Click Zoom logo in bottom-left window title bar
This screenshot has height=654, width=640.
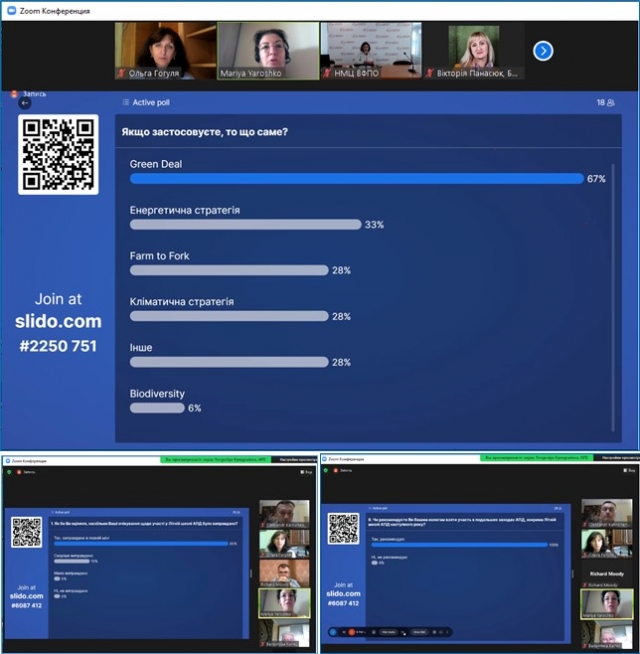coord(8,461)
